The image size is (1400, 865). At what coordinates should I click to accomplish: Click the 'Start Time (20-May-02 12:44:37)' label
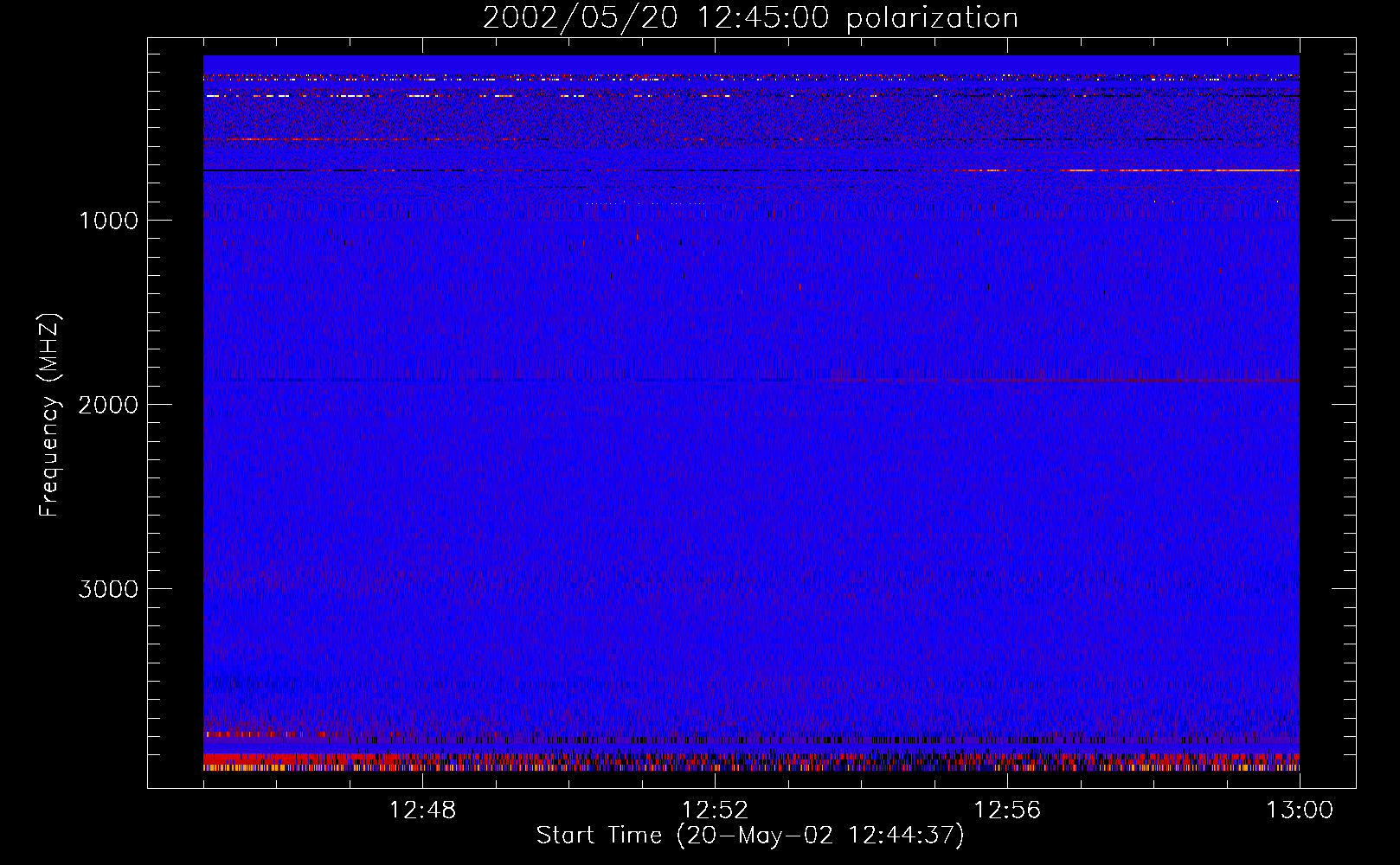tap(750, 836)
